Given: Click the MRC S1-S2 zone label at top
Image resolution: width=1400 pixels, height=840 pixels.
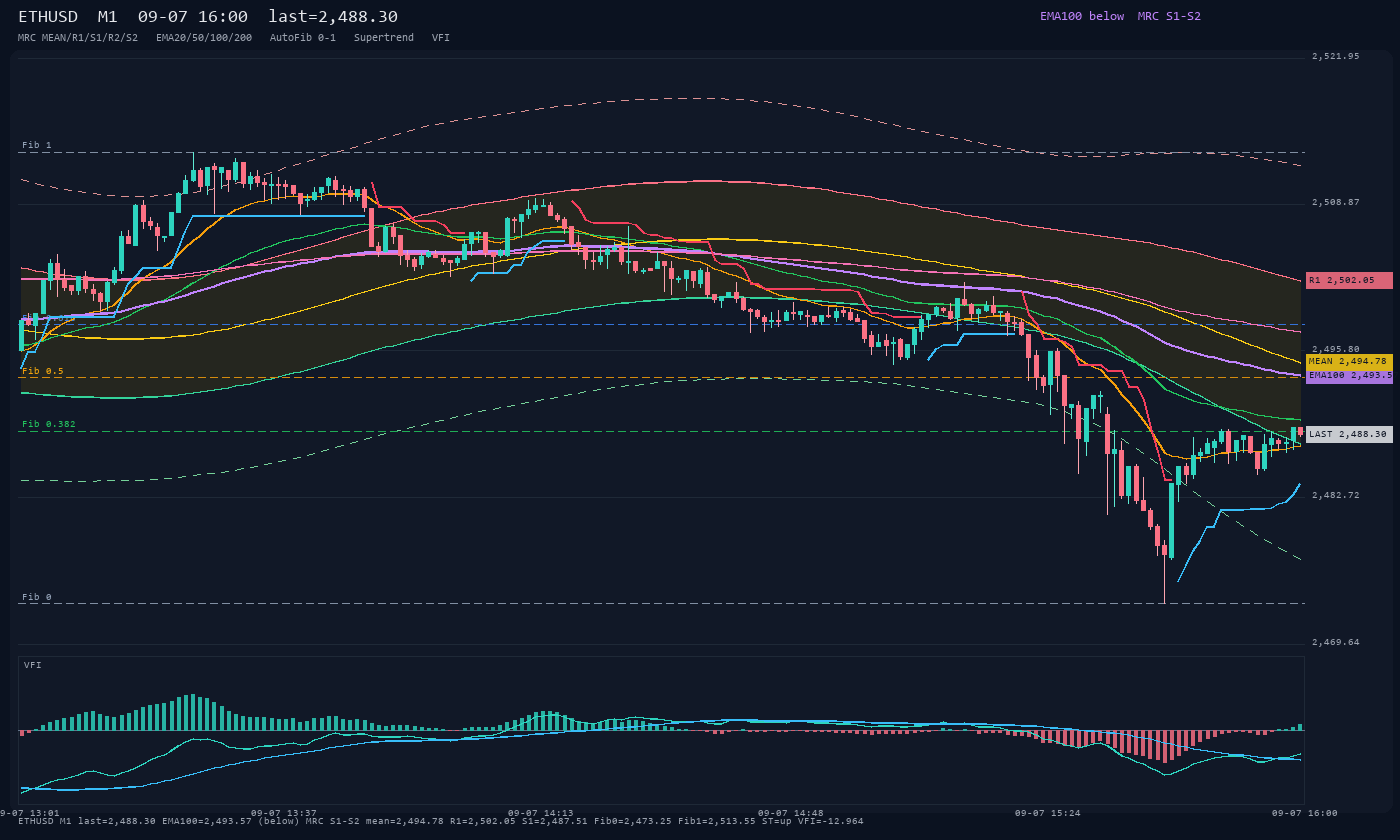Looking at the screenshot, I should click(x=1169, y=16).
